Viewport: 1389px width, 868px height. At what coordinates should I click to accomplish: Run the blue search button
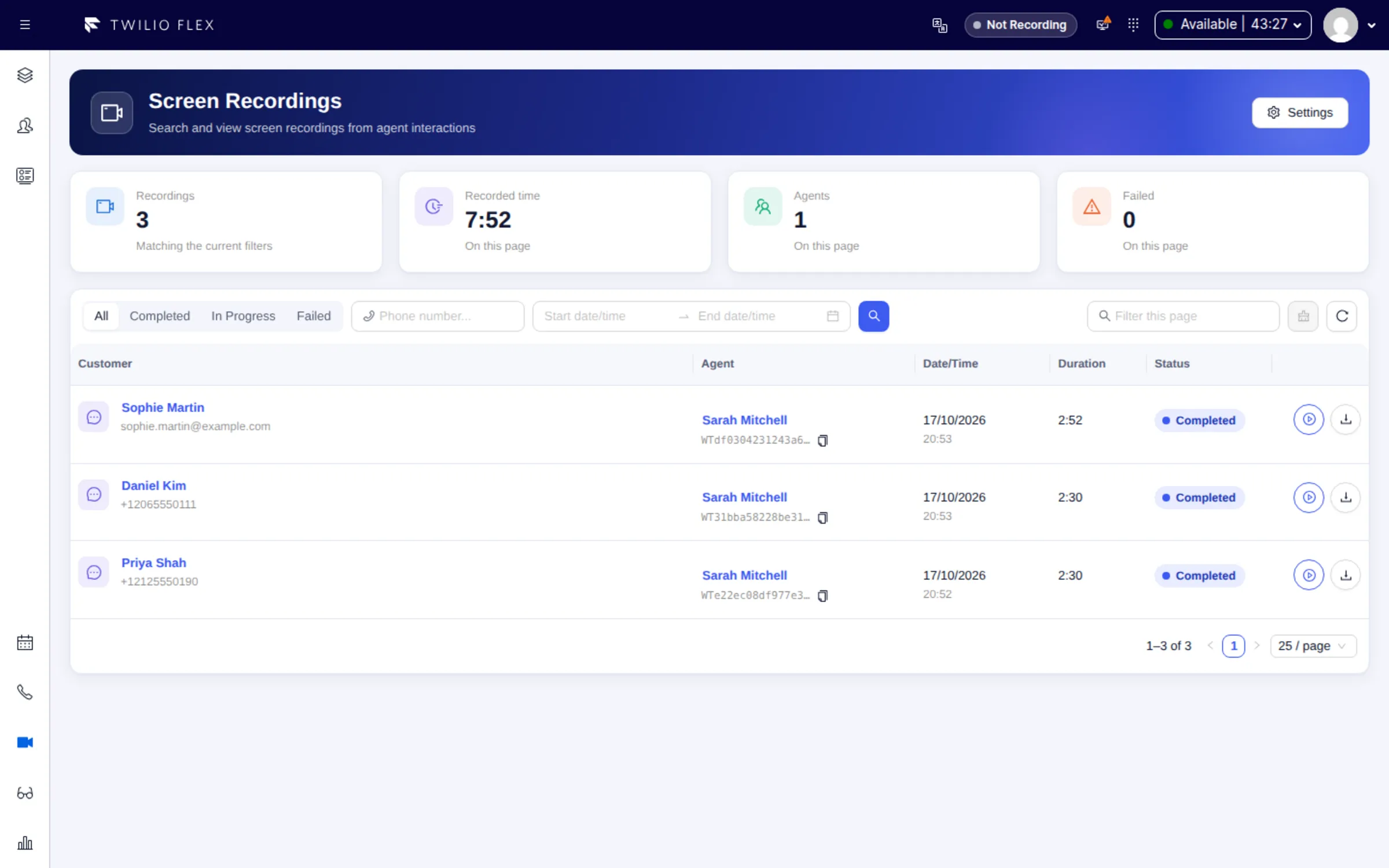tap(873, 316)
